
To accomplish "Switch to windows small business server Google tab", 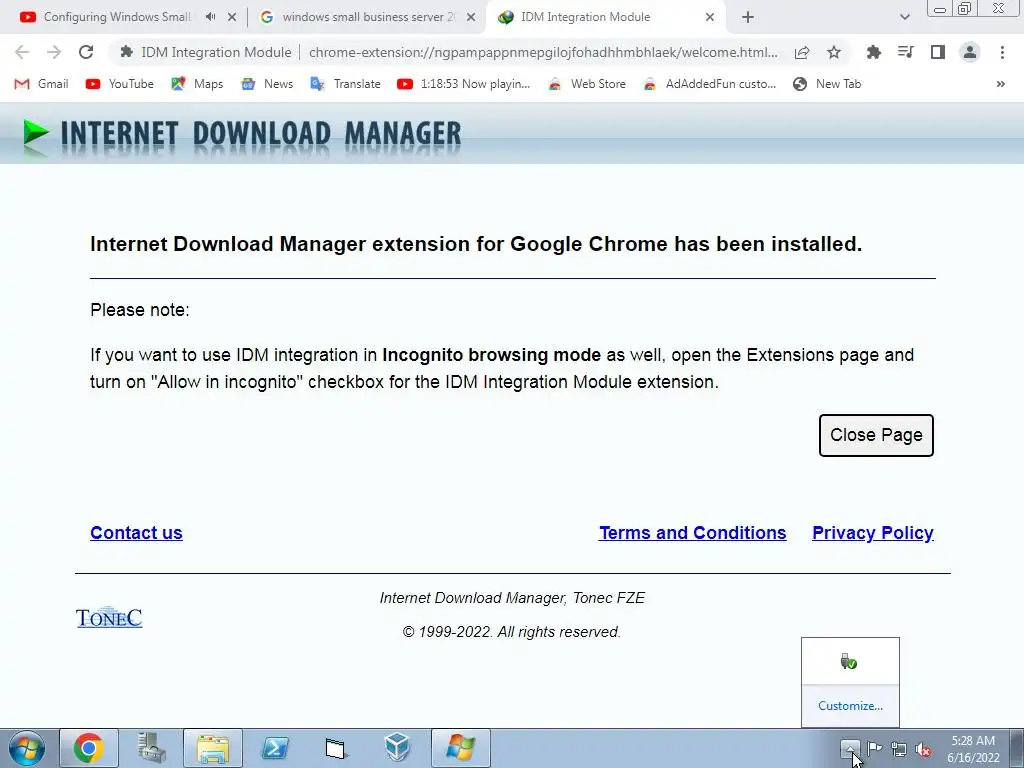I will (x=358, y=17).
